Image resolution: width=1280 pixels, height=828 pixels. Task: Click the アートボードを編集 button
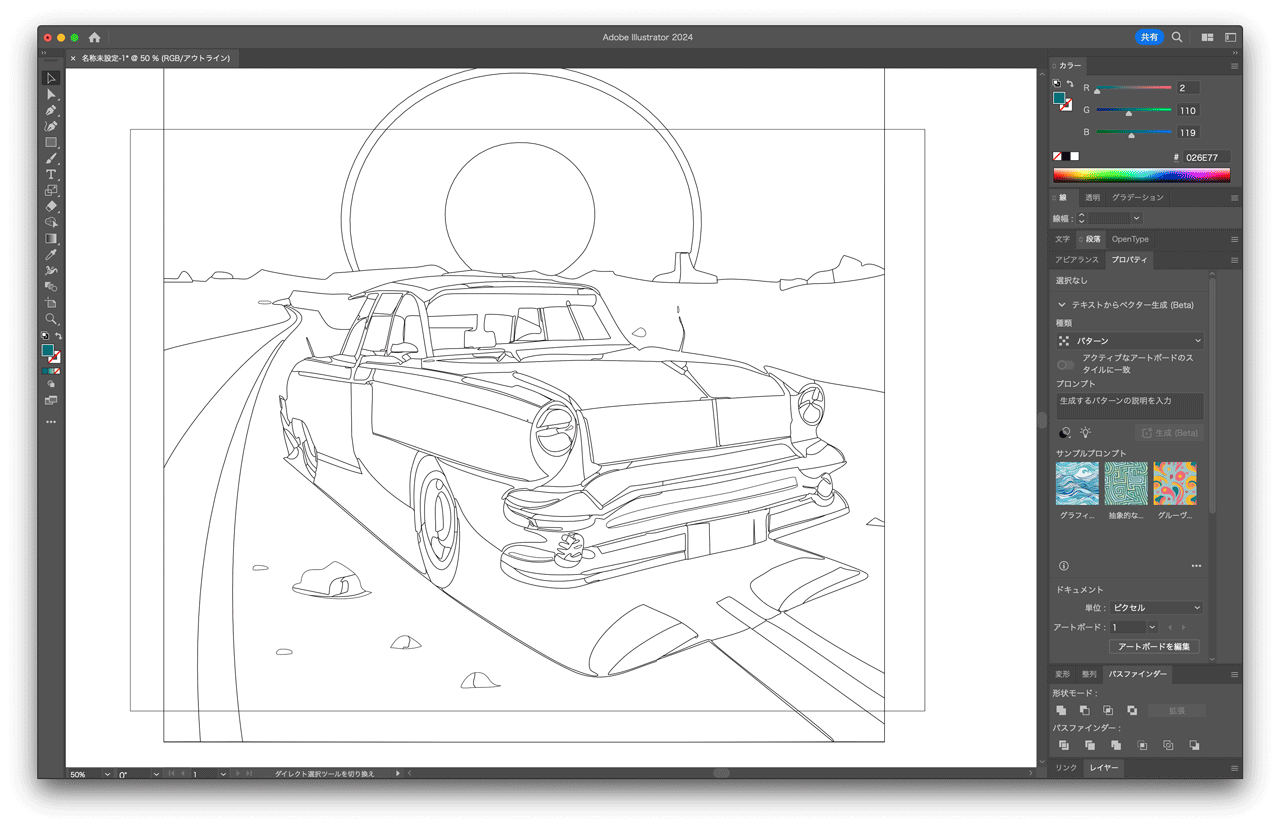coord(1153,647)
